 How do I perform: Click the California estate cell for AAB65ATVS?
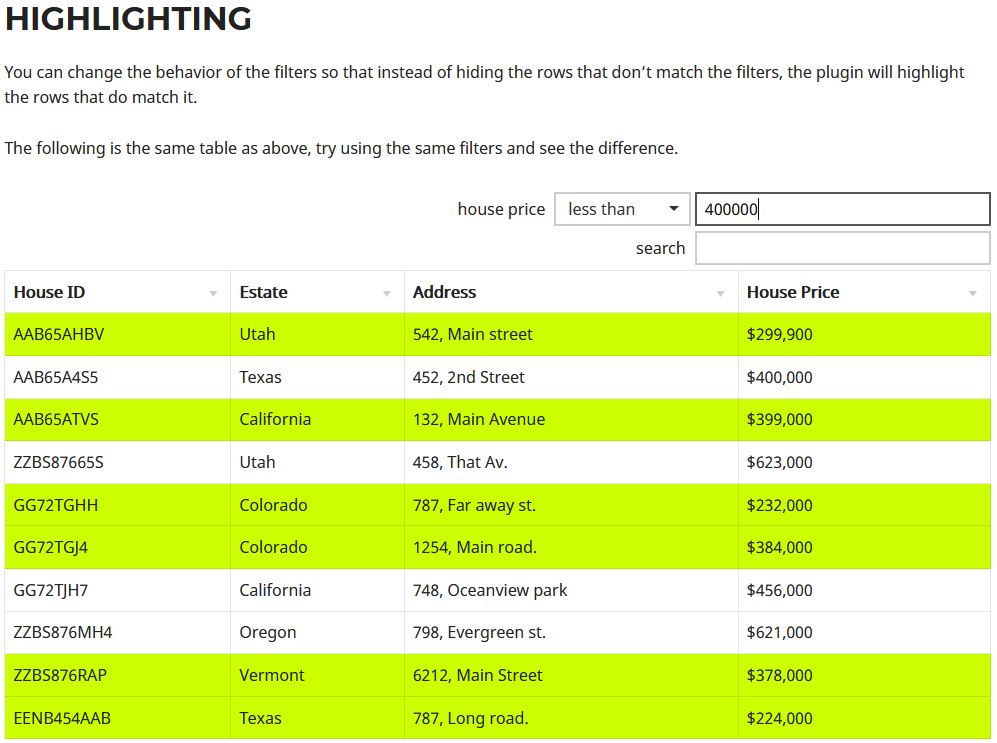pos(275,419)
